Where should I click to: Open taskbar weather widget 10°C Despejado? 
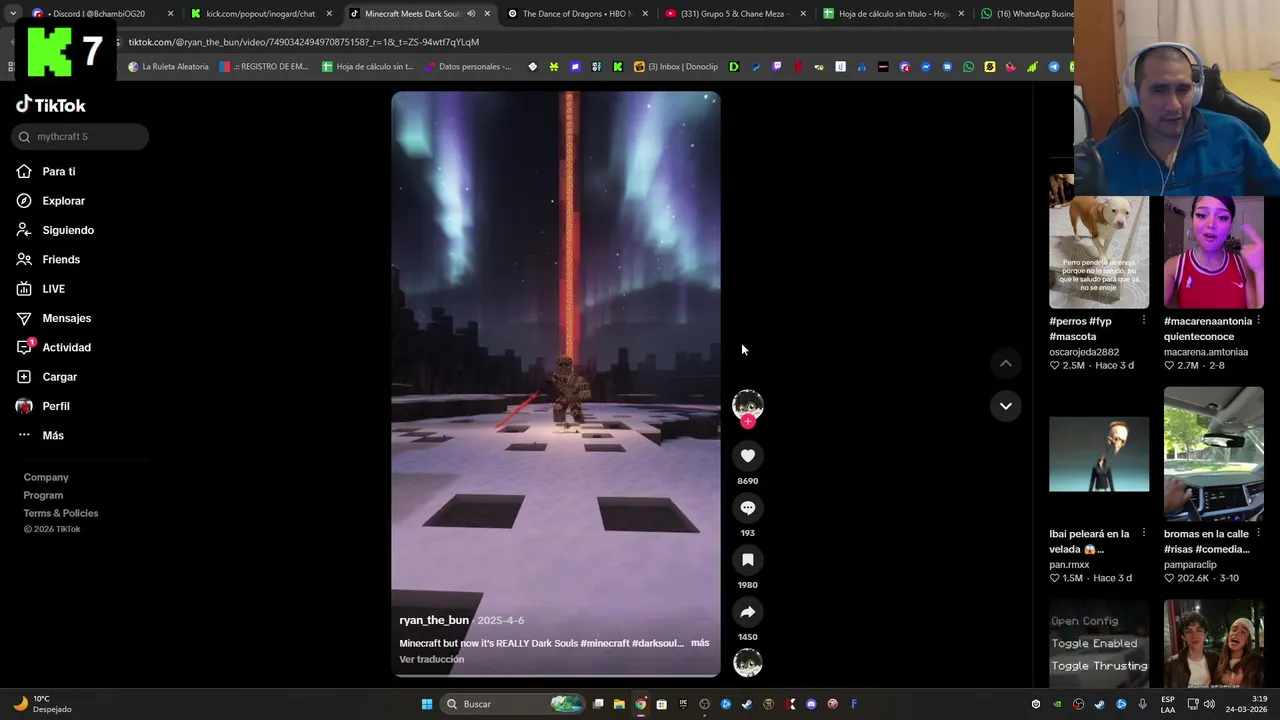pyautogui.click(x=42, y=704)
